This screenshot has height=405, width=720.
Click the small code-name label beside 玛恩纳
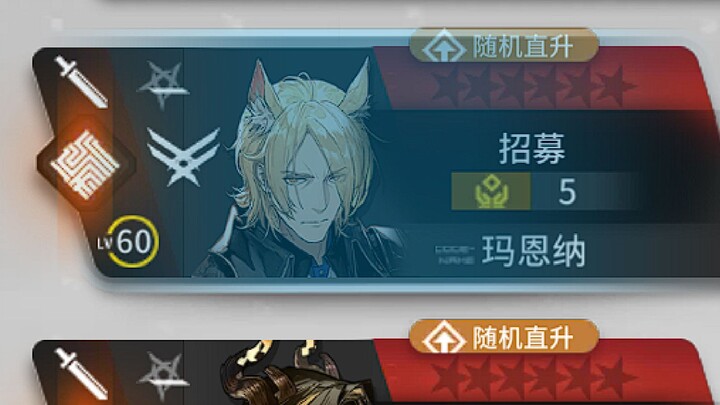point(455,255)
